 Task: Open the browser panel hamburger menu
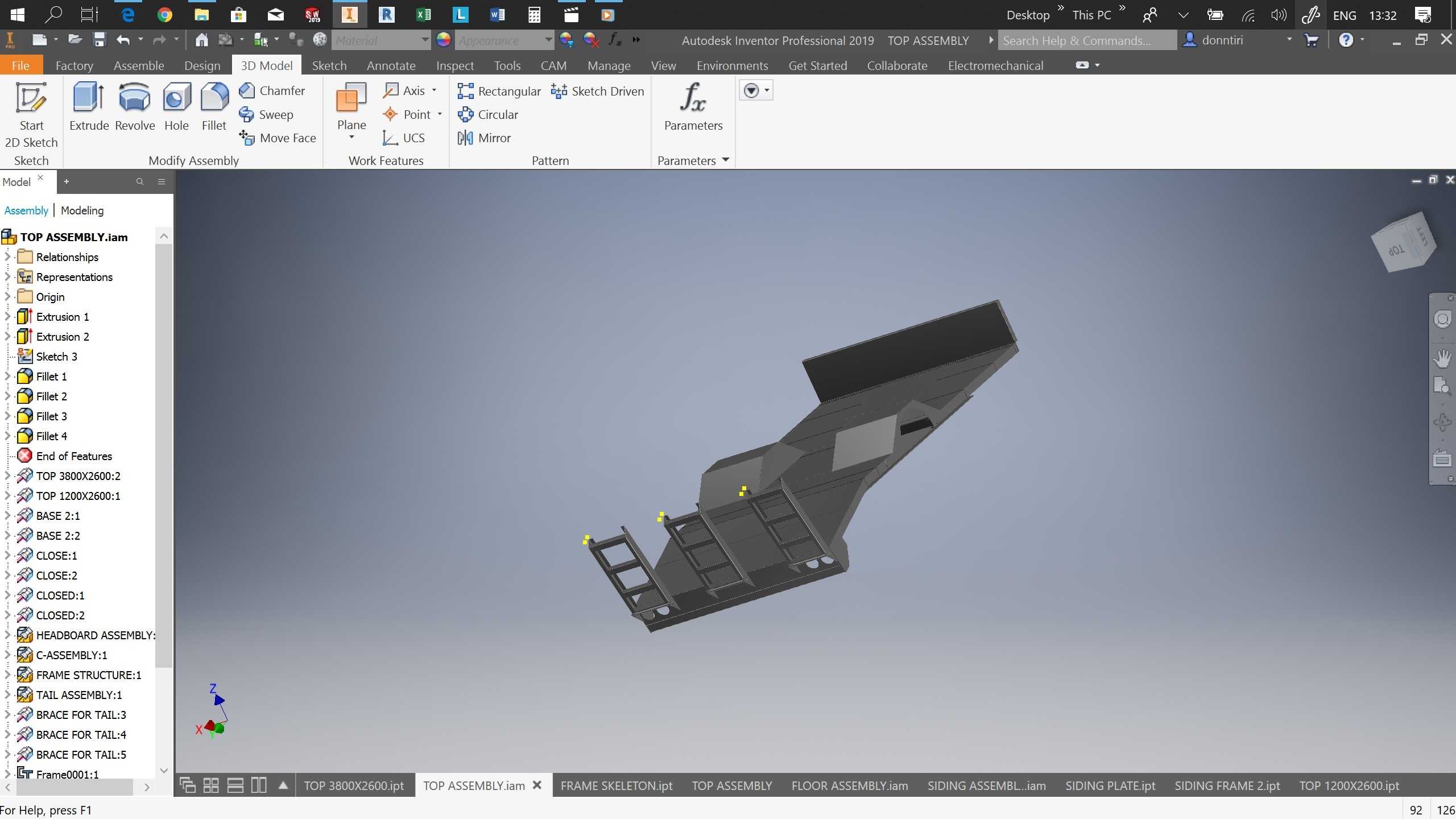(x=162, y=181)
